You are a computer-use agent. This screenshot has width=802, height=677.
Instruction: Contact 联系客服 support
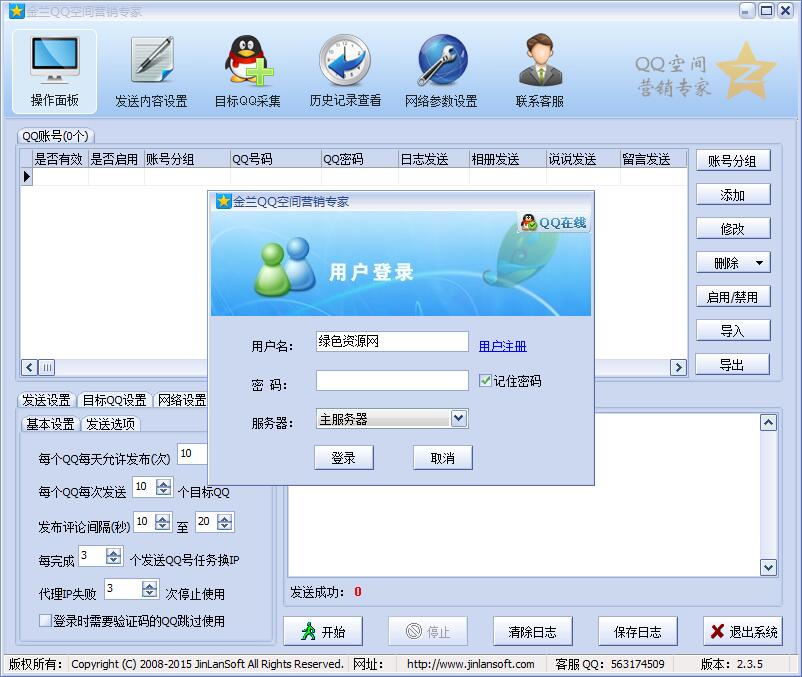(x=540, y=70)
